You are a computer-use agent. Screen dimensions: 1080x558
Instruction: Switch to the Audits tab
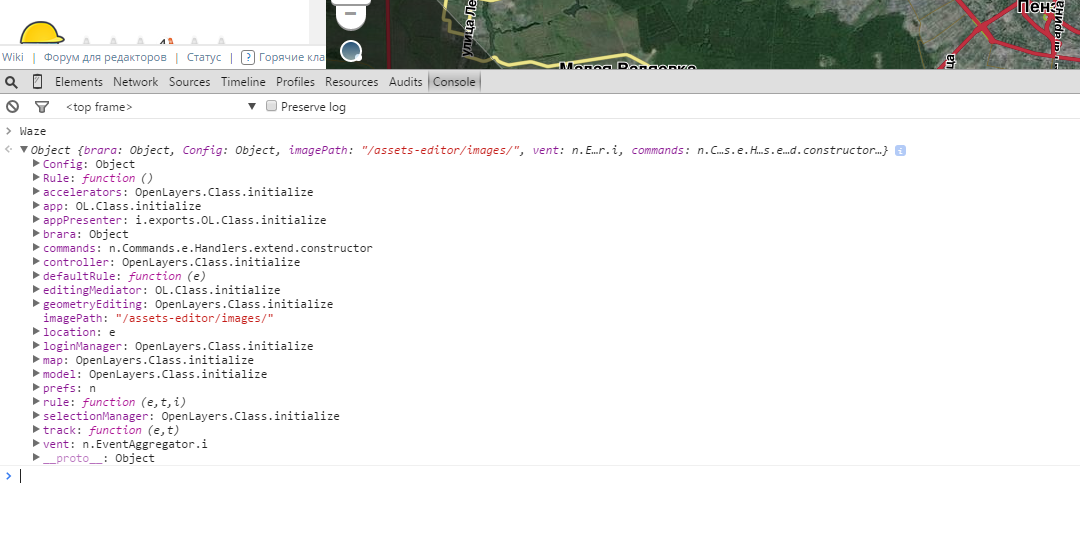coord(406,82)
